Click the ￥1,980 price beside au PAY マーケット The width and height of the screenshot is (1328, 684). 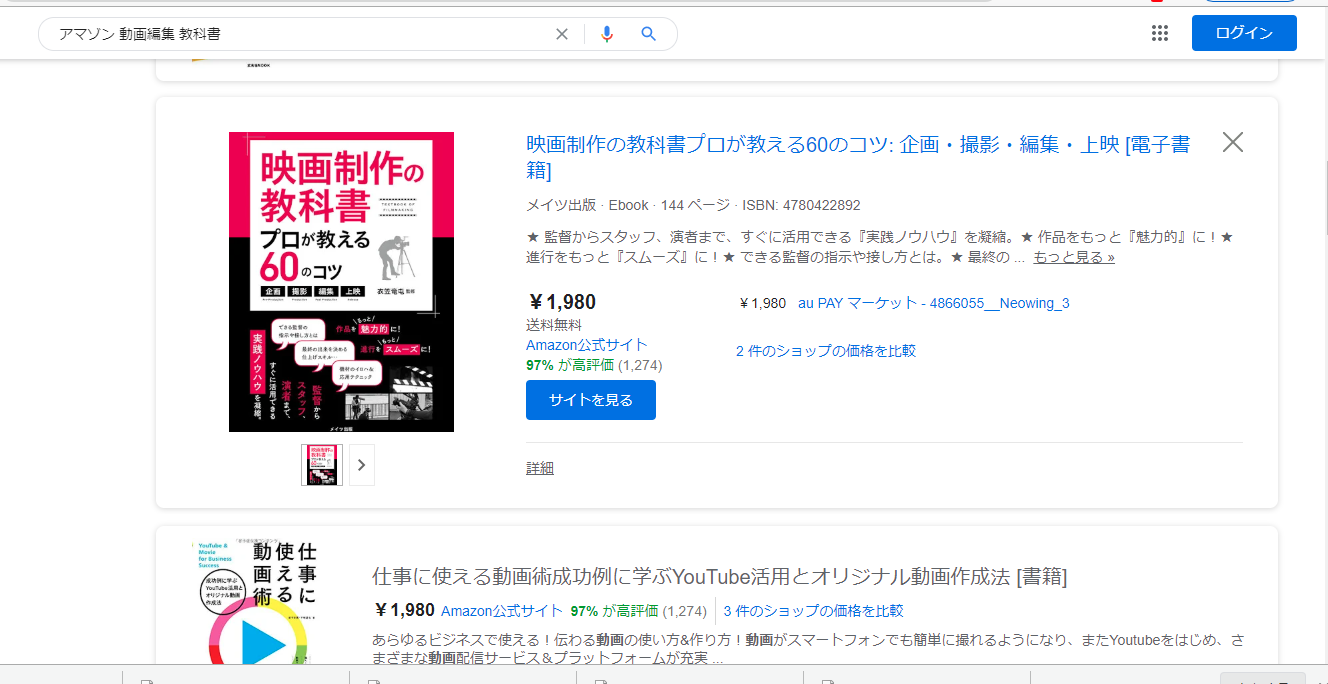(x=763, y=303)
